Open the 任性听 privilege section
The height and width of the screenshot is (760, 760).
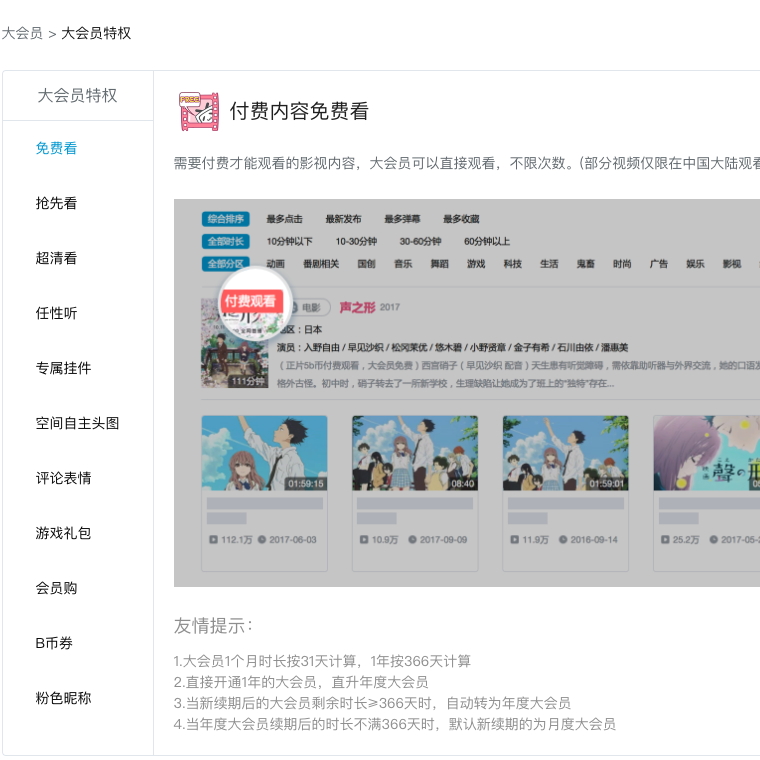click(56, 313)
